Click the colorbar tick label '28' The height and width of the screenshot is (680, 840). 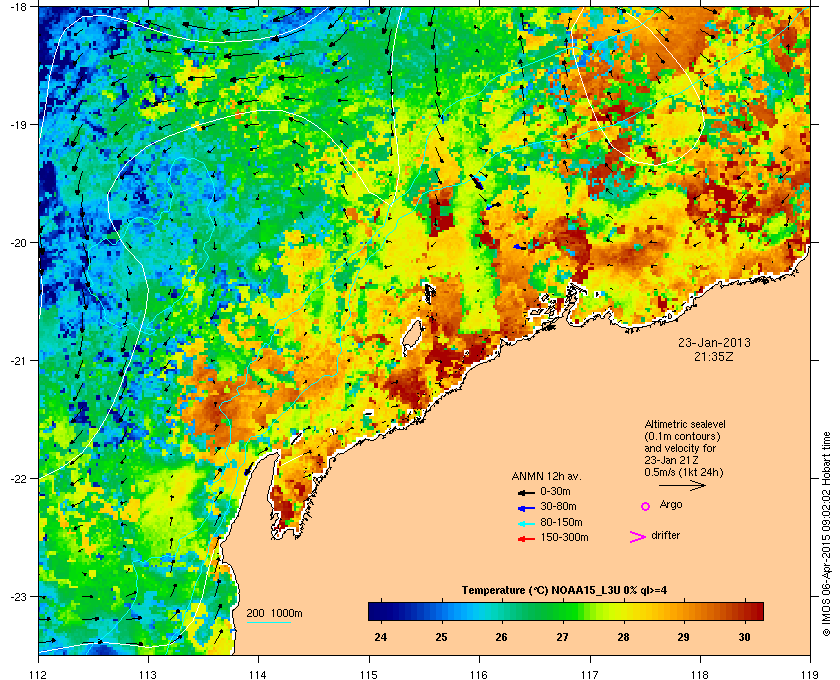tap(623, 637)
